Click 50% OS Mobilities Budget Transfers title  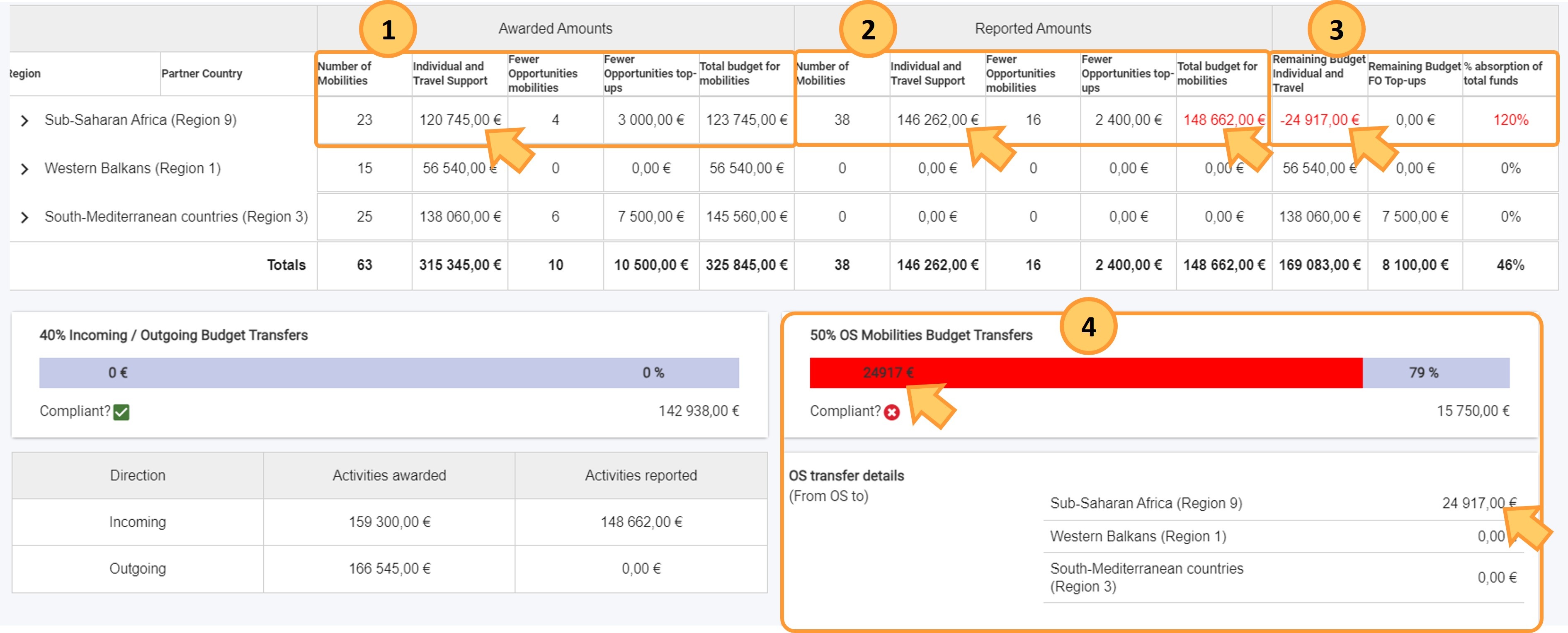click(921, 335)
